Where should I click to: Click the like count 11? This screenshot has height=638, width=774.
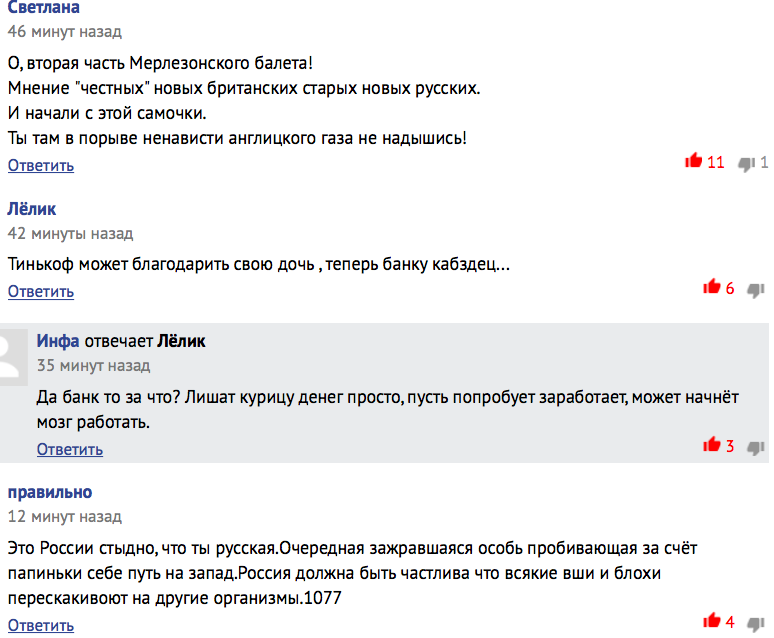[x=716, y=162]
